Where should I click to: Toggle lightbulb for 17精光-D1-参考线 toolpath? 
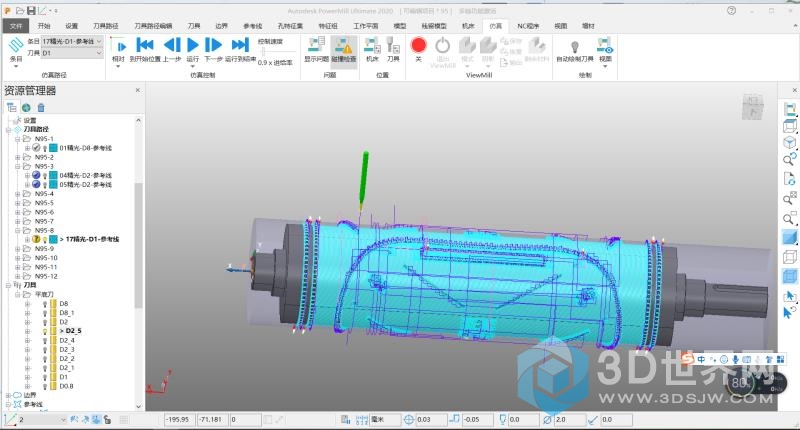pos(45,239)
